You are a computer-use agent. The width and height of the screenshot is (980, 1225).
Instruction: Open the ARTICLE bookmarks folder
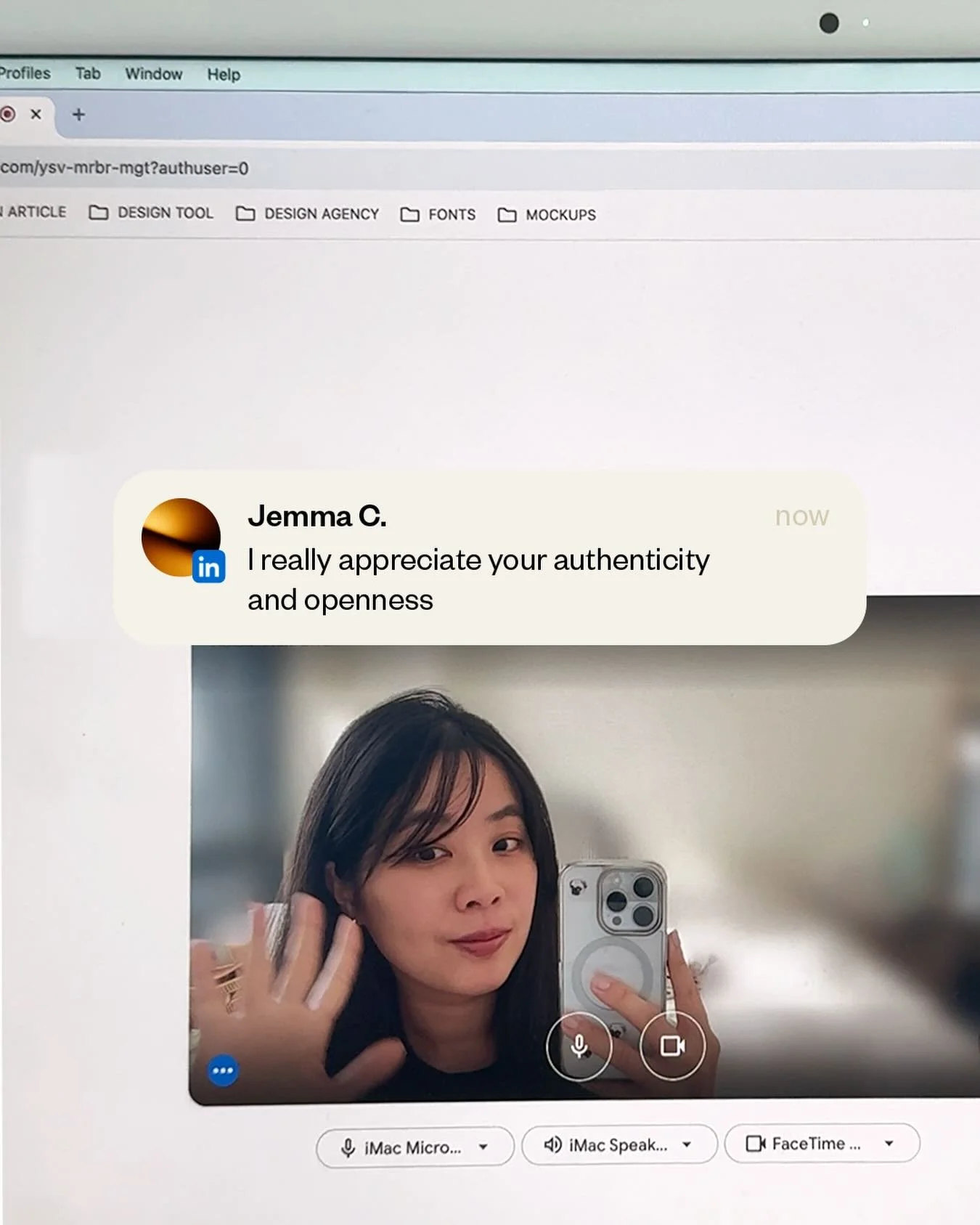(33, 212)
